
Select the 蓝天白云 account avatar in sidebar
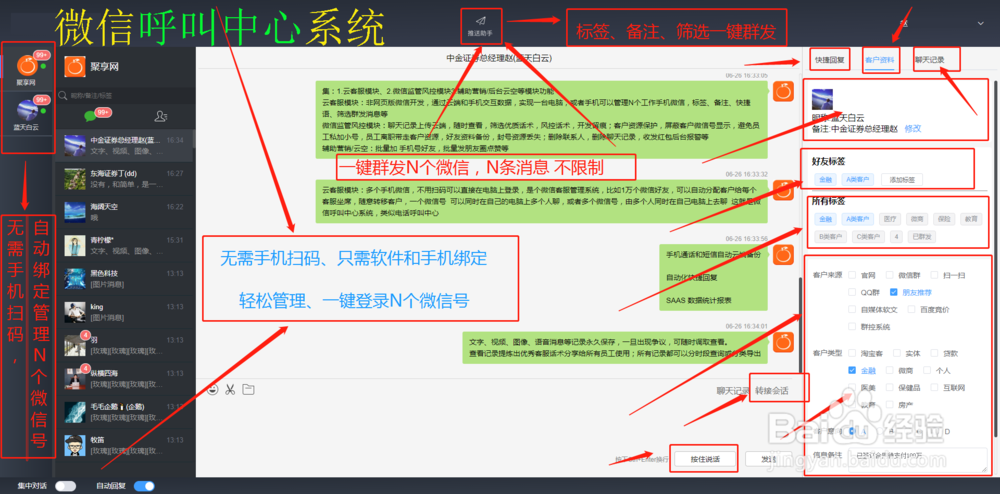(x=27, y=110)
